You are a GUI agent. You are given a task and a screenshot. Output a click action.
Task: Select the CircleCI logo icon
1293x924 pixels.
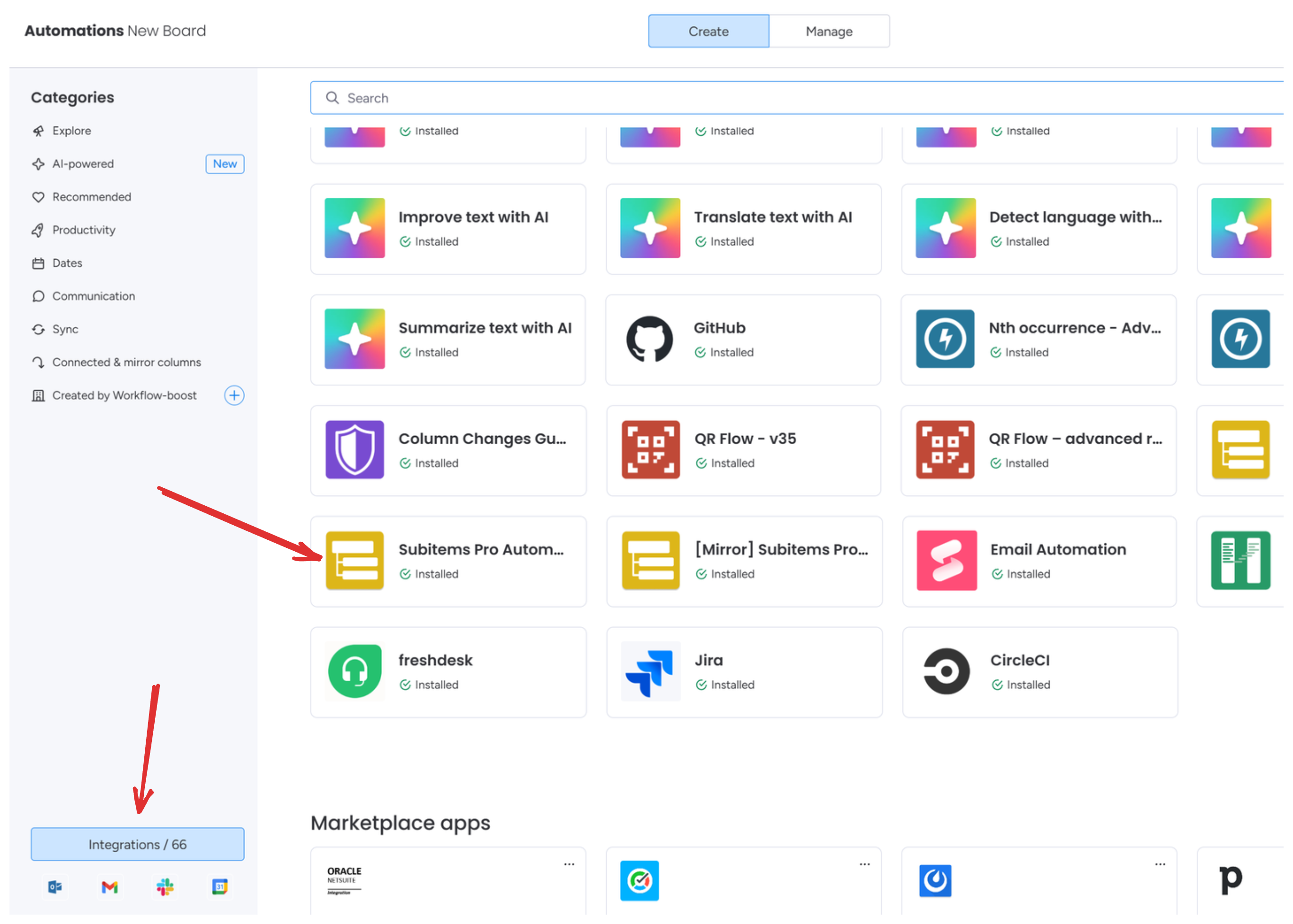tap(946, 671)
